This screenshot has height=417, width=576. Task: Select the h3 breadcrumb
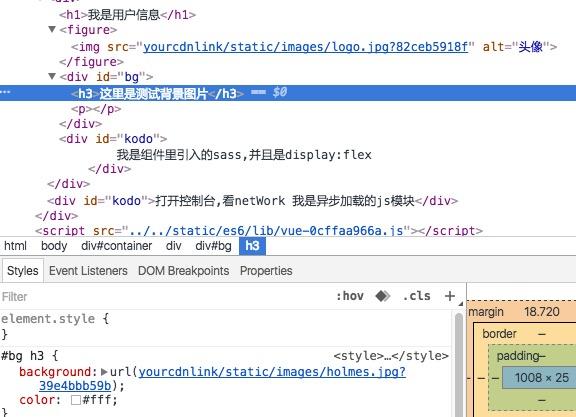point(252,246)
